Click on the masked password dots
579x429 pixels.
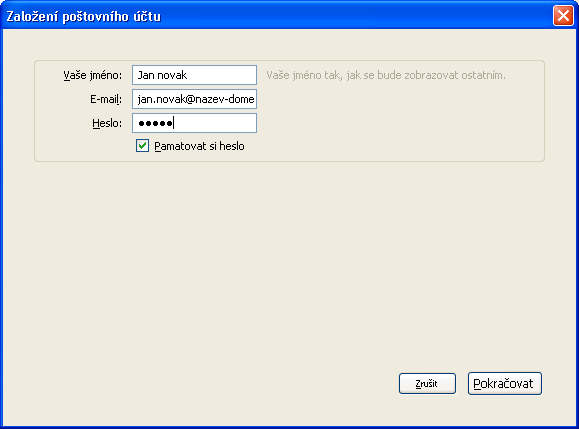(x=155, y=123)
